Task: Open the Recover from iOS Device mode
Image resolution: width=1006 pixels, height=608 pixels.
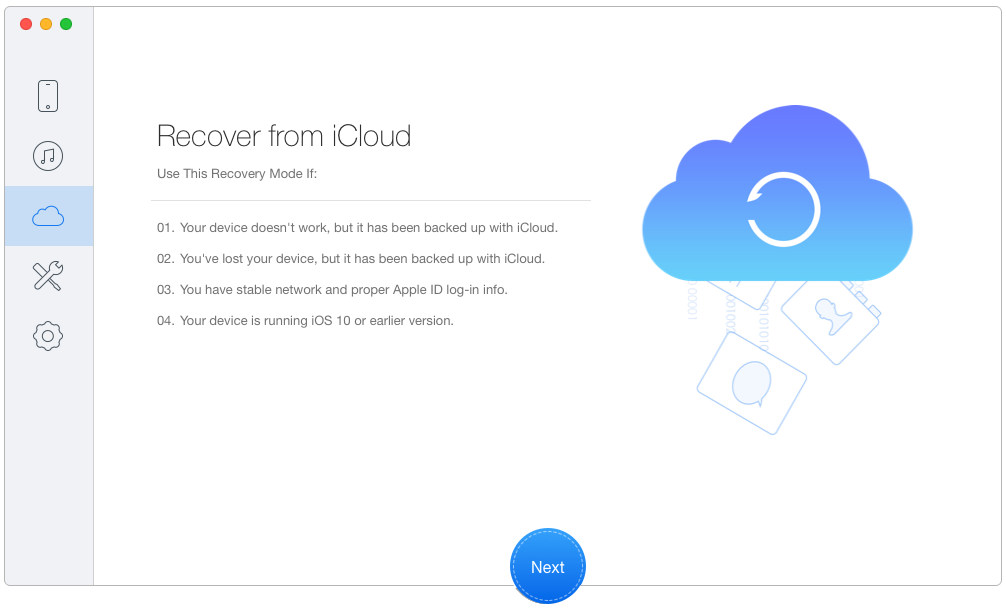Action: pos(48,96)
